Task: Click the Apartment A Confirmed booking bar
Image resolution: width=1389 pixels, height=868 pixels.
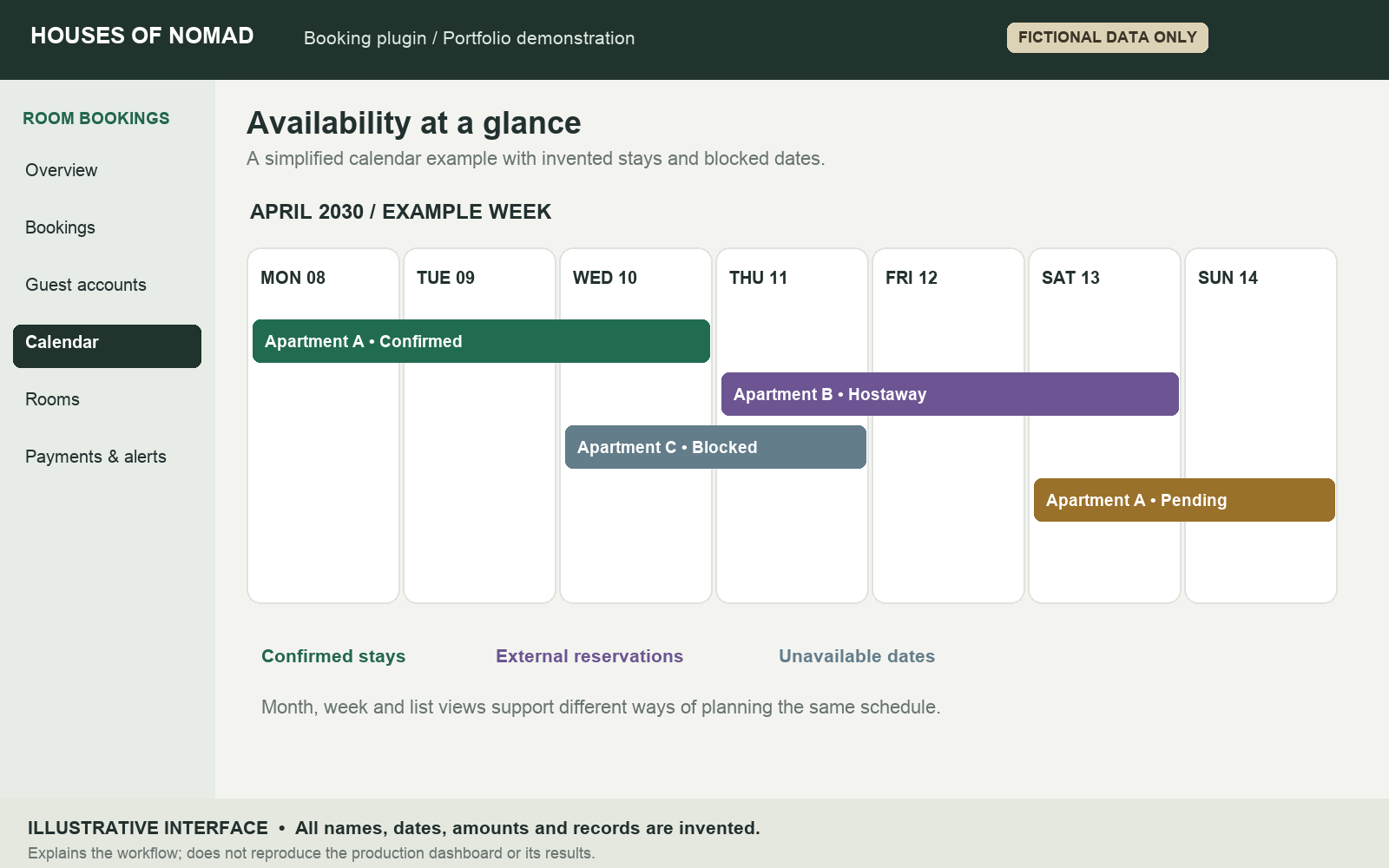Action: tap(481, 341)
